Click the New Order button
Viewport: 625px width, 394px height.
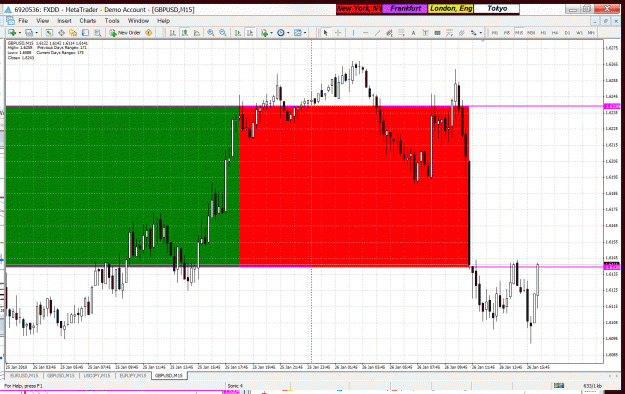point(125,33)
